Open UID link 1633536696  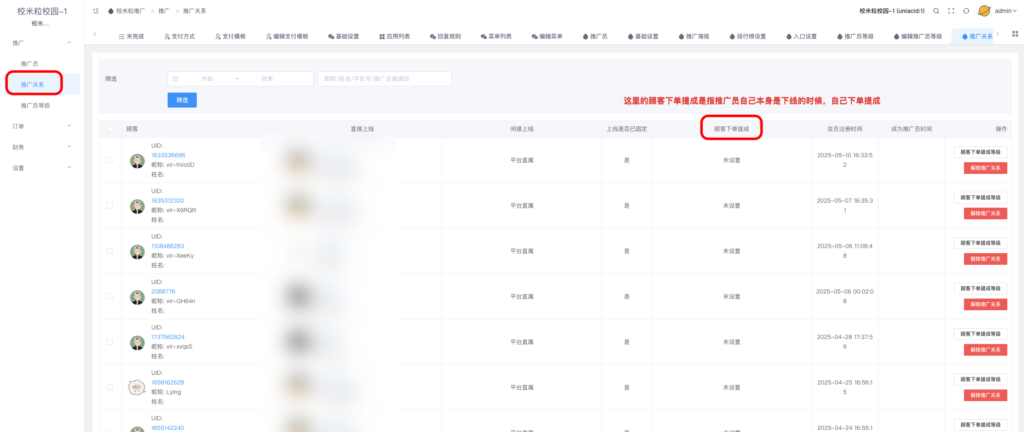(x=168, y=155)
